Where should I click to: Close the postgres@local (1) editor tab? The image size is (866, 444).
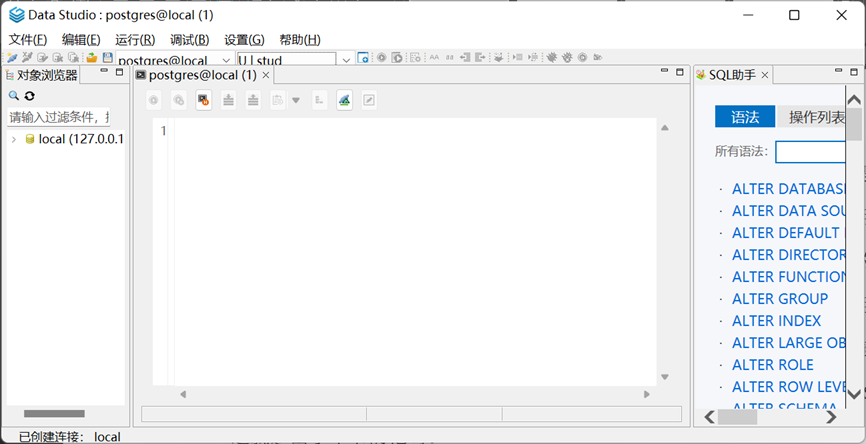pyautogui.click(x=266, y=75)
